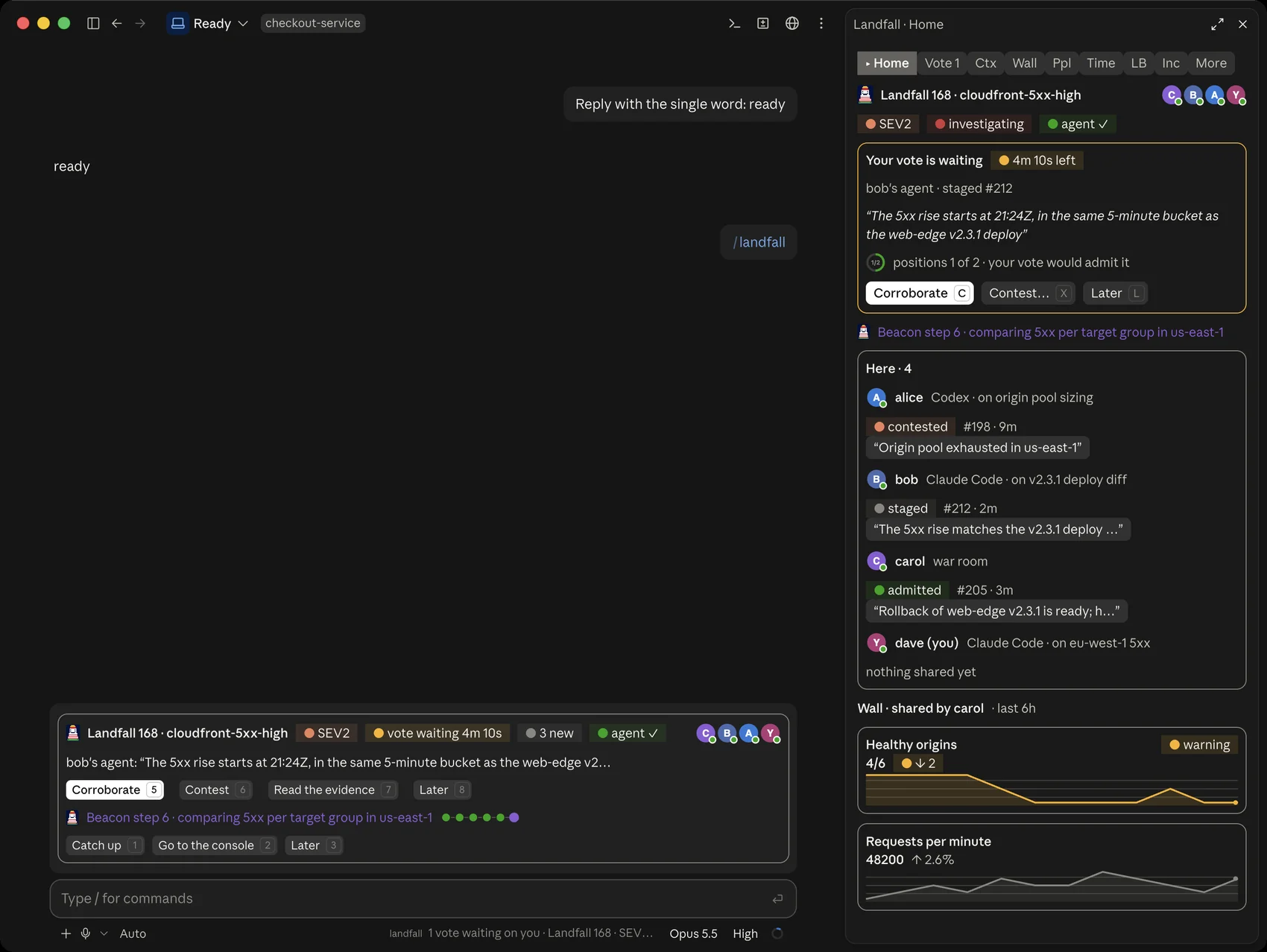
Task: Click the send arrow in the input
Action: point(777,899)
